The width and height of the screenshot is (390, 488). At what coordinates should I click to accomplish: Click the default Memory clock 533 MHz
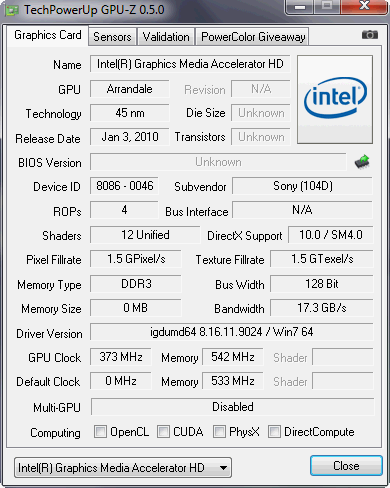[x=233, y=381]
